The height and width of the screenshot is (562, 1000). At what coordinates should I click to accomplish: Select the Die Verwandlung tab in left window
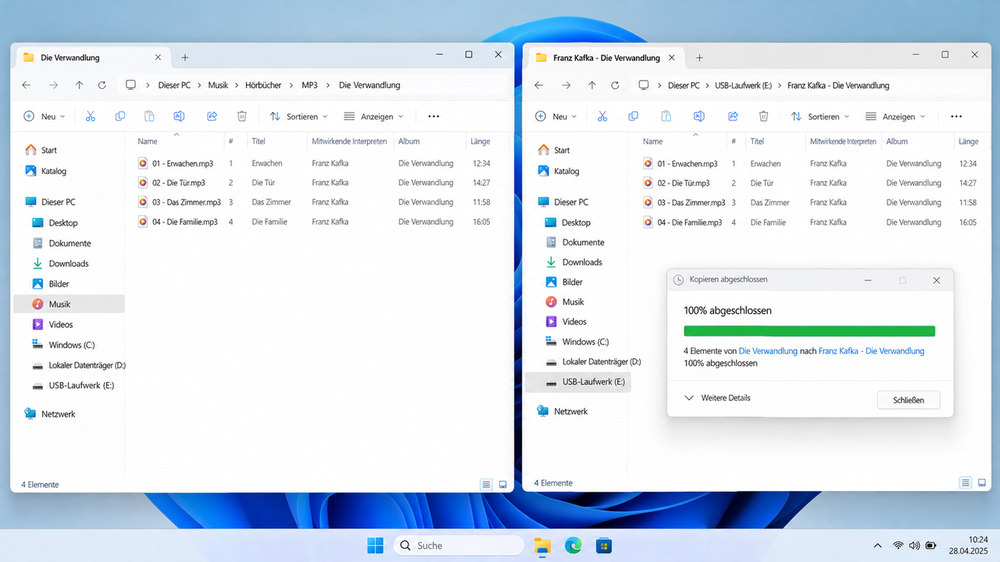pyautogui.click(x=92, y=57)
